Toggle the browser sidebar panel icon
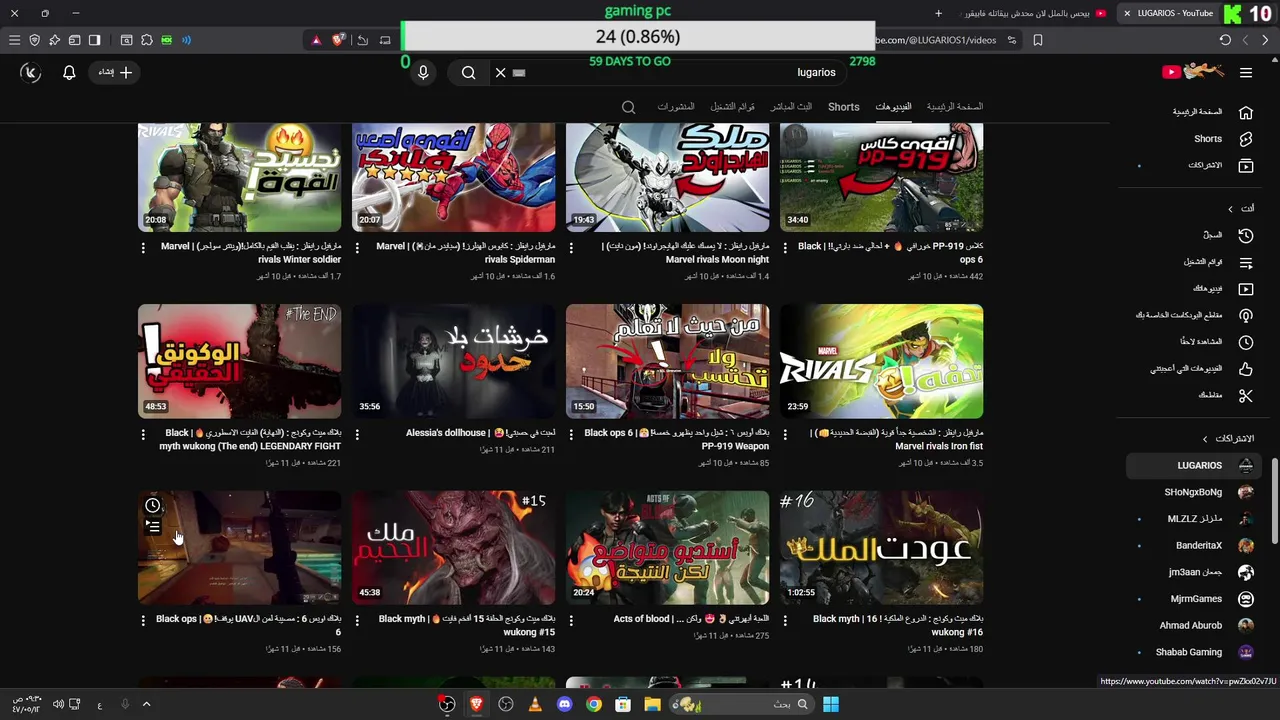Screen dimensions: 1280x720 94,40
